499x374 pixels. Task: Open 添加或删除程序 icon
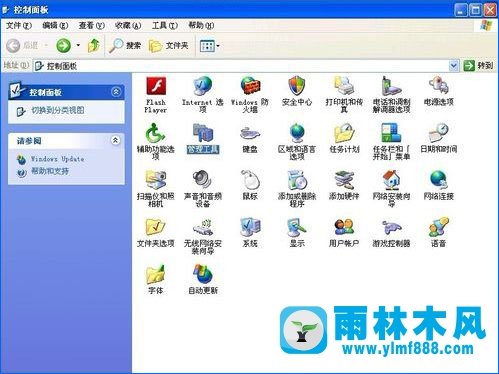297,189
